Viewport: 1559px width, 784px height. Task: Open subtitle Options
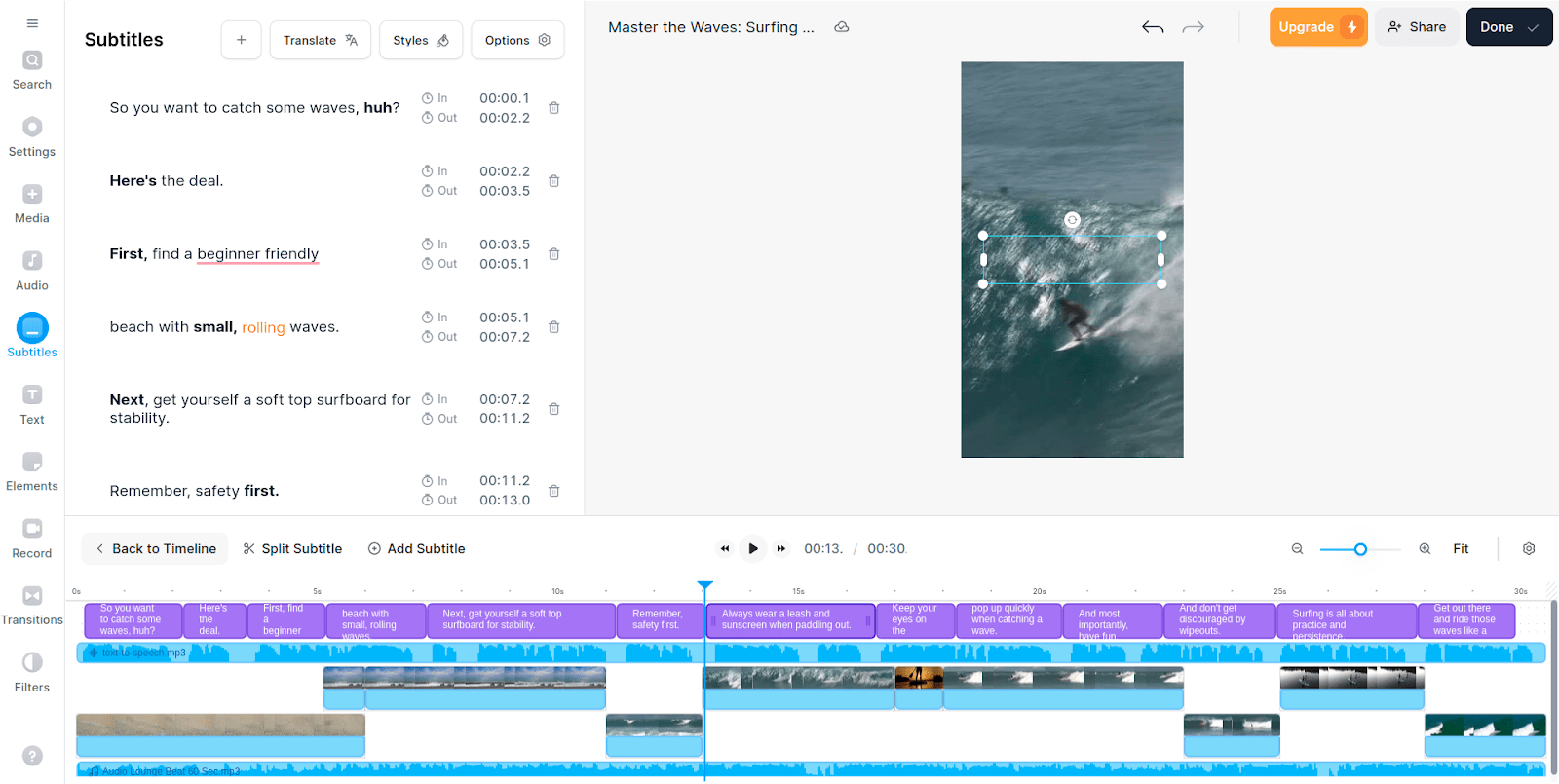pos(517,40)
